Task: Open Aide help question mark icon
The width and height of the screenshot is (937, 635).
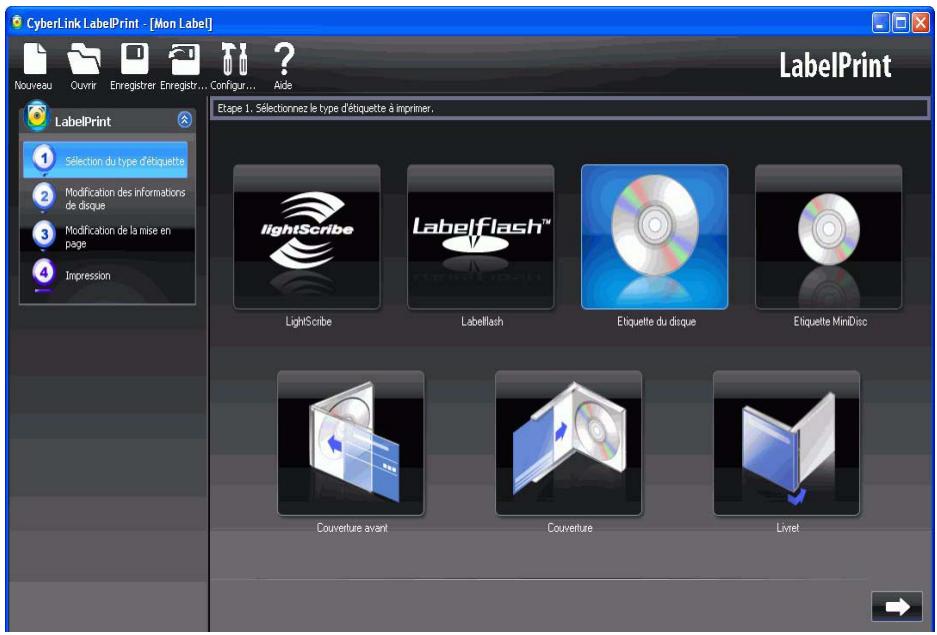Action: pos(283,59)
